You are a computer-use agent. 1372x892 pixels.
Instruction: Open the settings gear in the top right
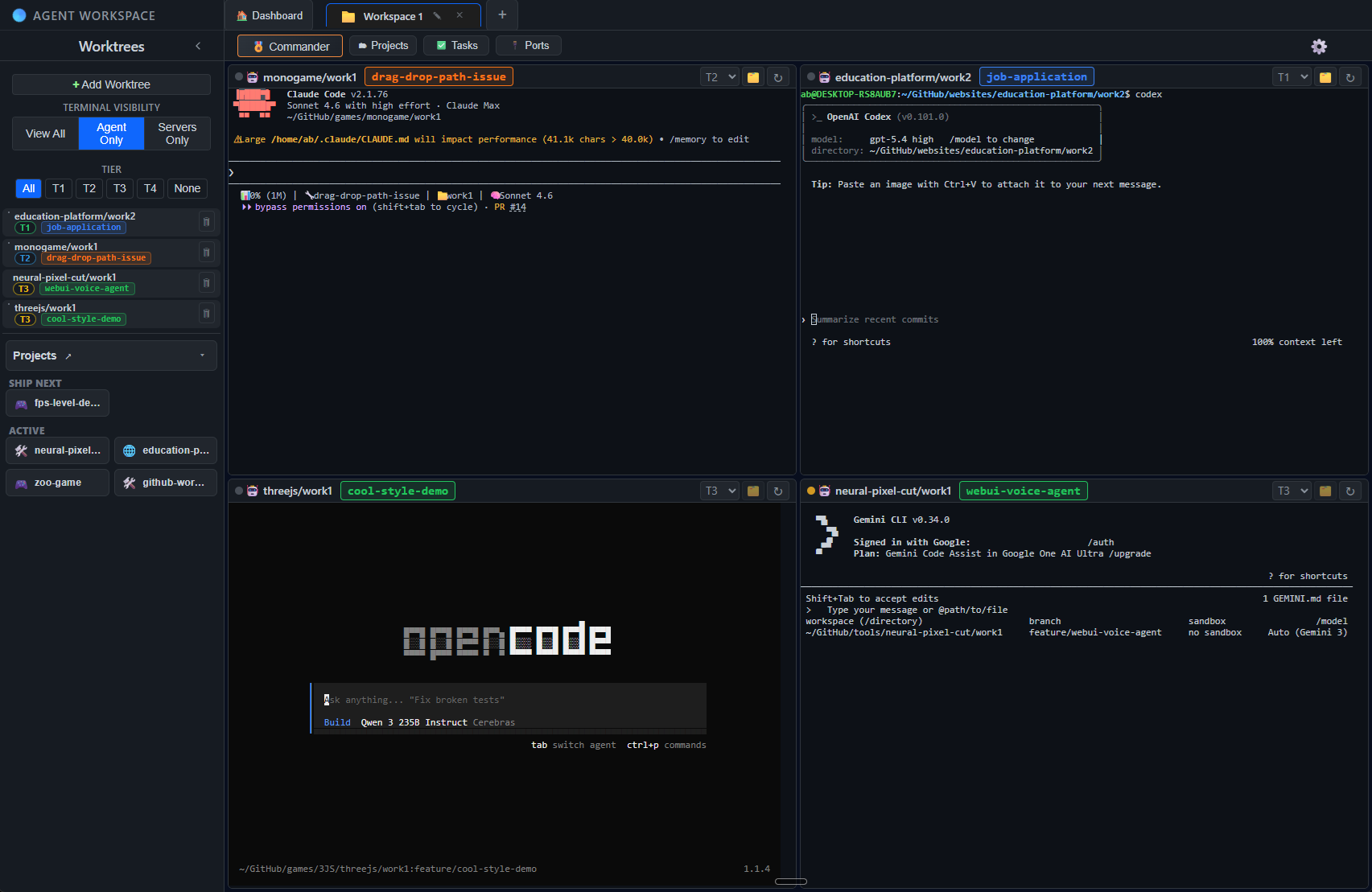click(1319, 47)
